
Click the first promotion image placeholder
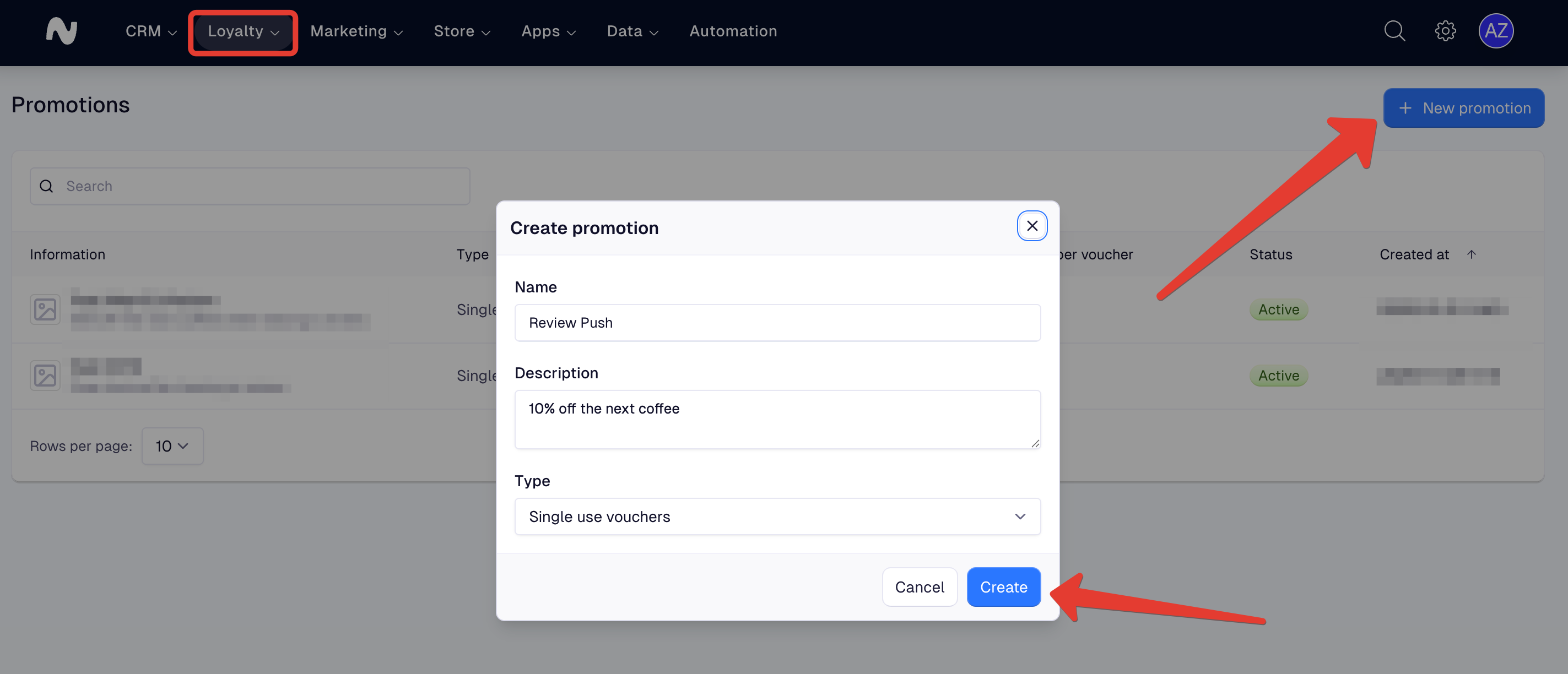click(45, 309)
